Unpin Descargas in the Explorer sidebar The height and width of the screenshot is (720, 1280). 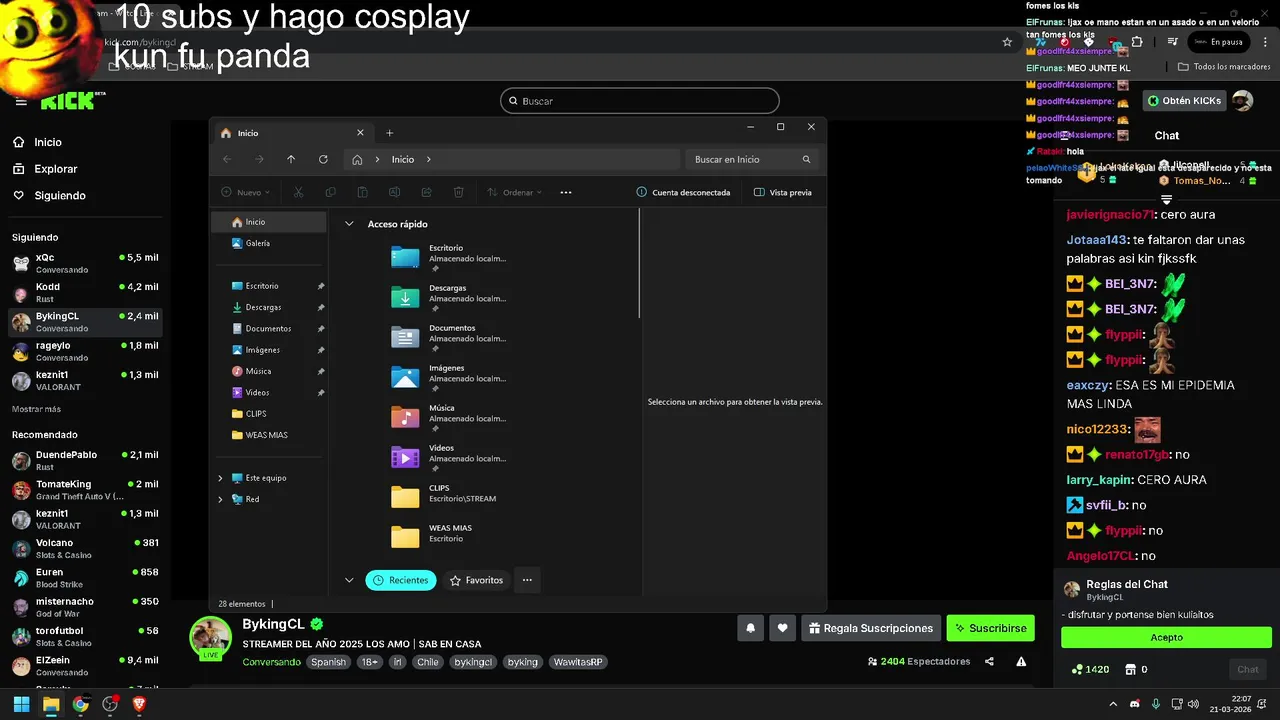[x=320, y=307]
